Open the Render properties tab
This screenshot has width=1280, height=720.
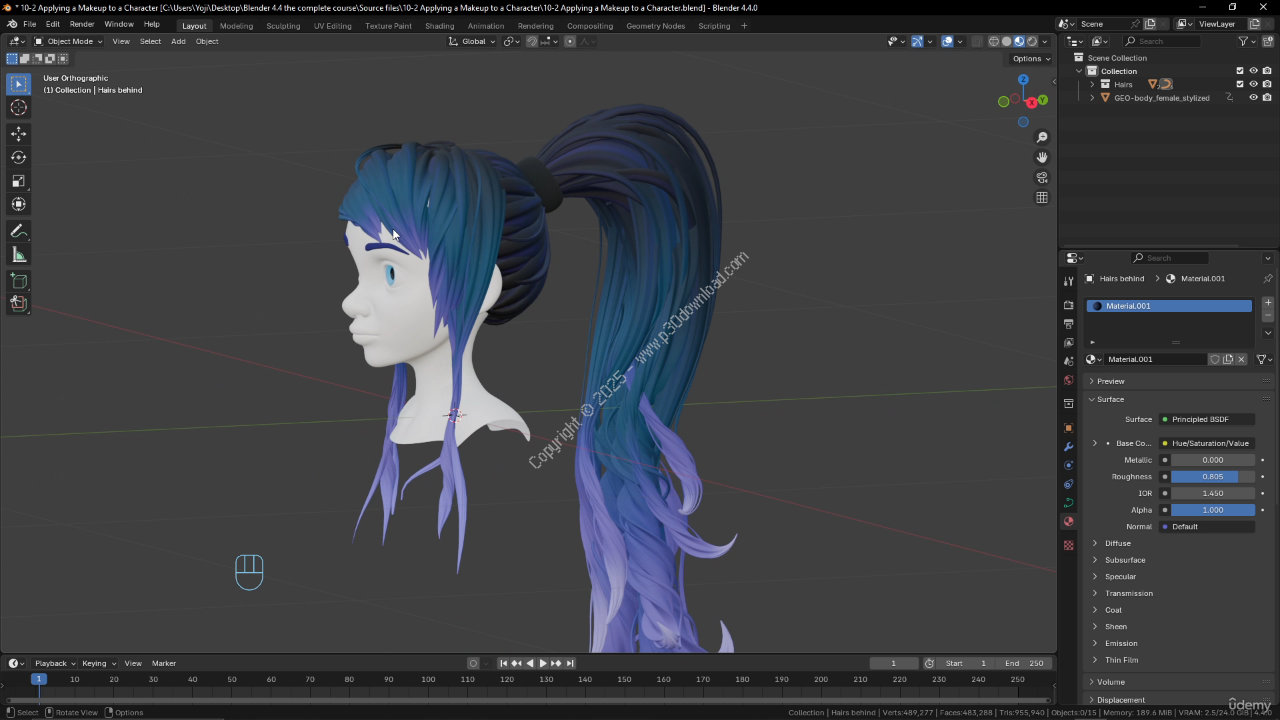coord(1068,305)
